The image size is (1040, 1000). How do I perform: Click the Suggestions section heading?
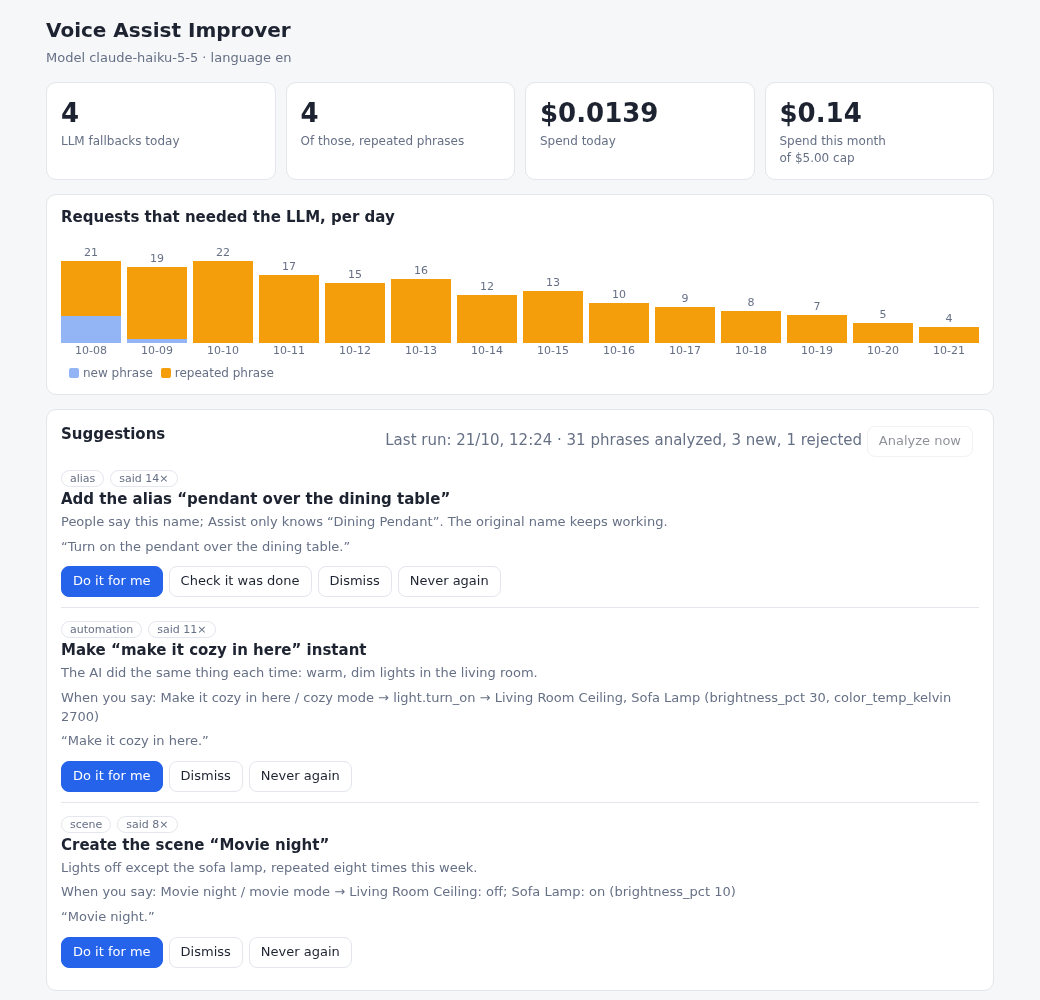tap(113, 434)
